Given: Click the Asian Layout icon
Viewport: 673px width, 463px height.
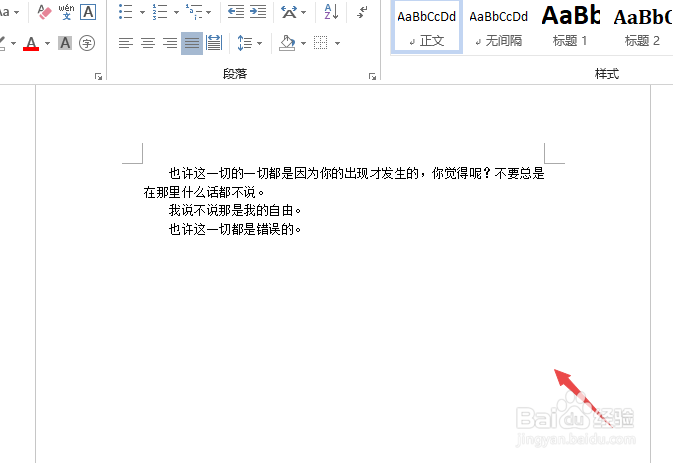Looking at the screenshot, I should tap(289, 12).
